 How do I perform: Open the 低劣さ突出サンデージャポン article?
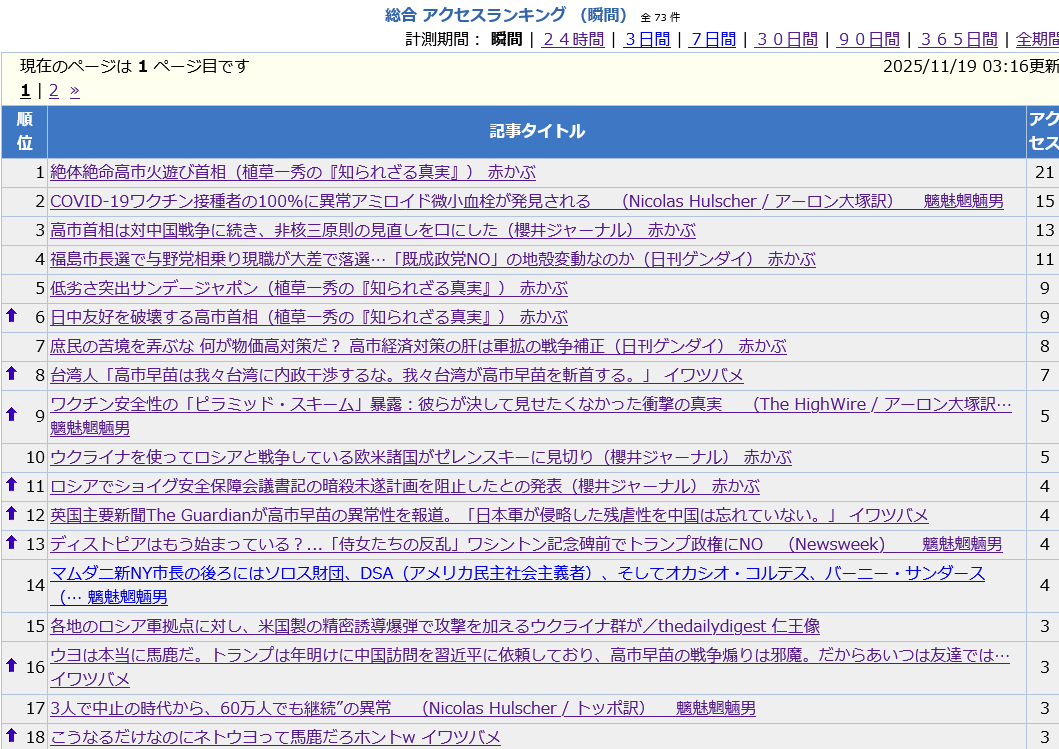click(308, 288)
